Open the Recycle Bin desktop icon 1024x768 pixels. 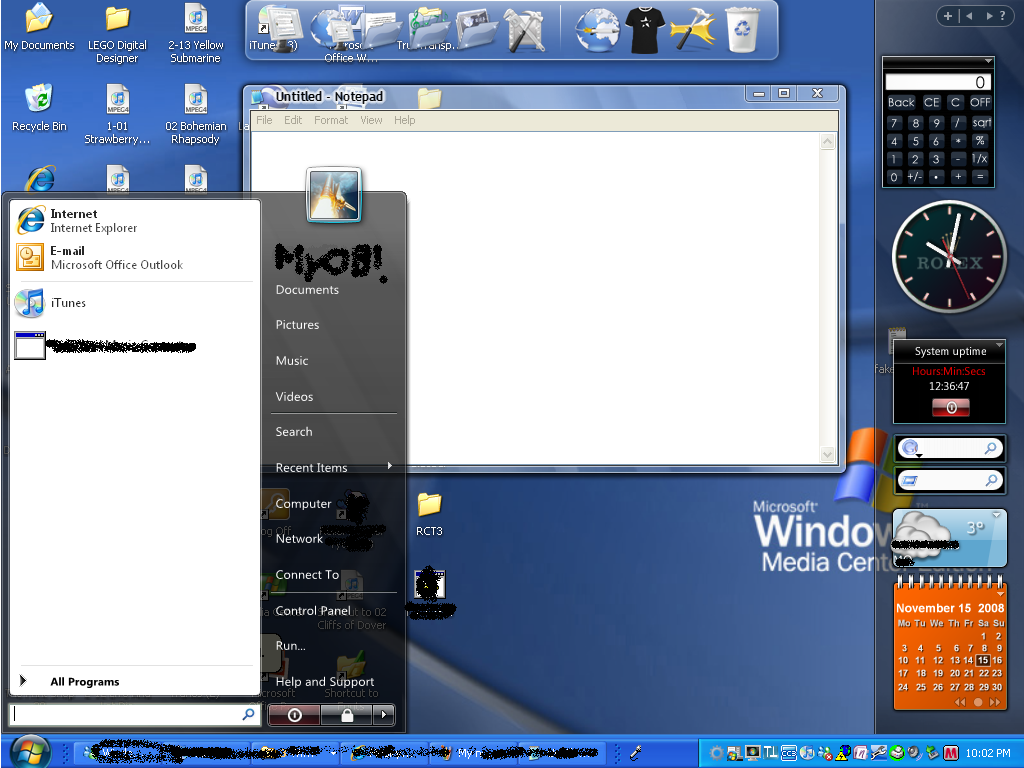[39, 100]
